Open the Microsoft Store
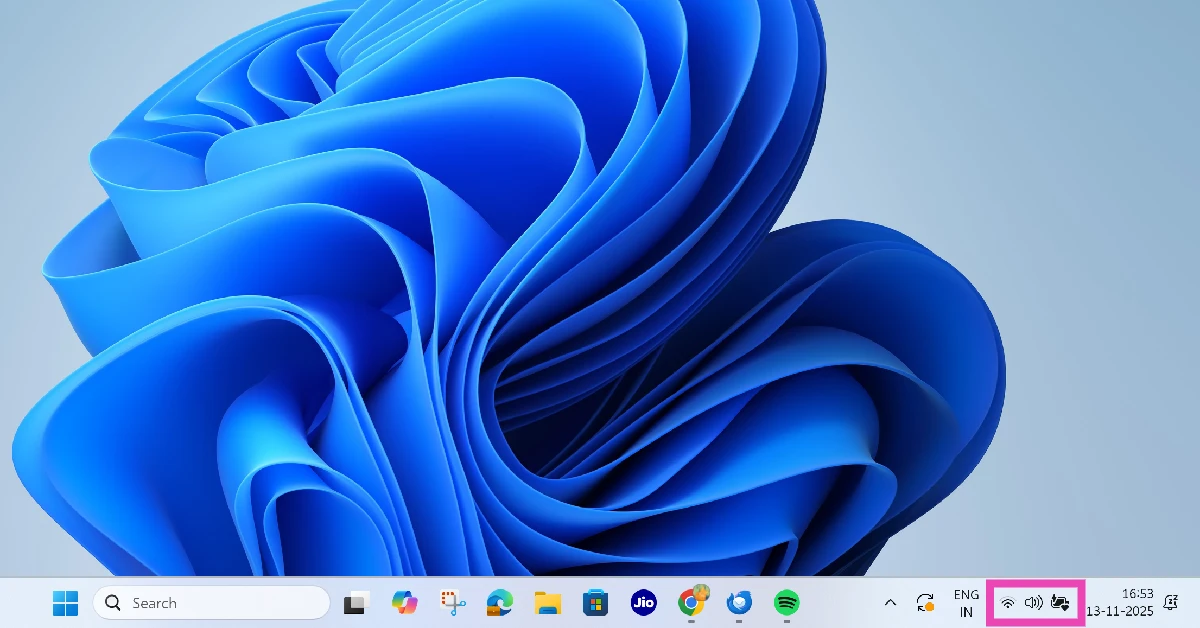 595,603
